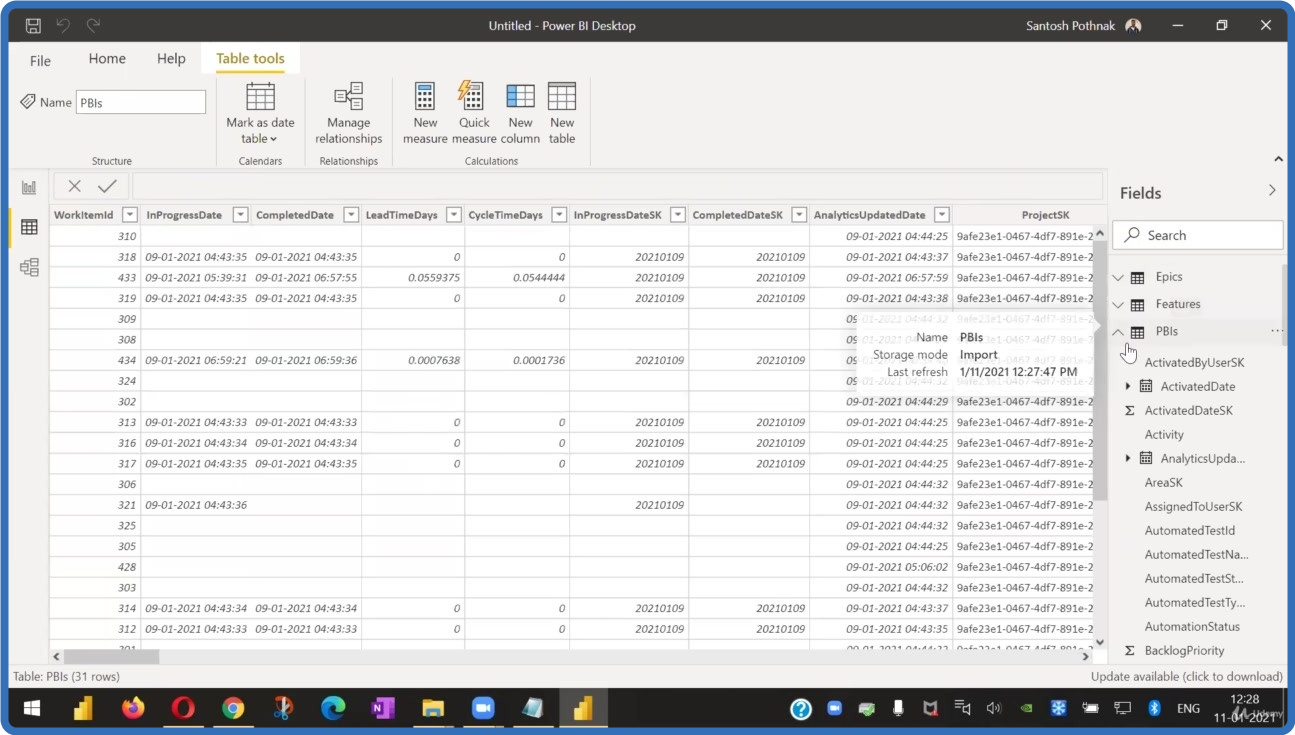
Task: Select the Activity field
Action: [x=1164, y=435]
